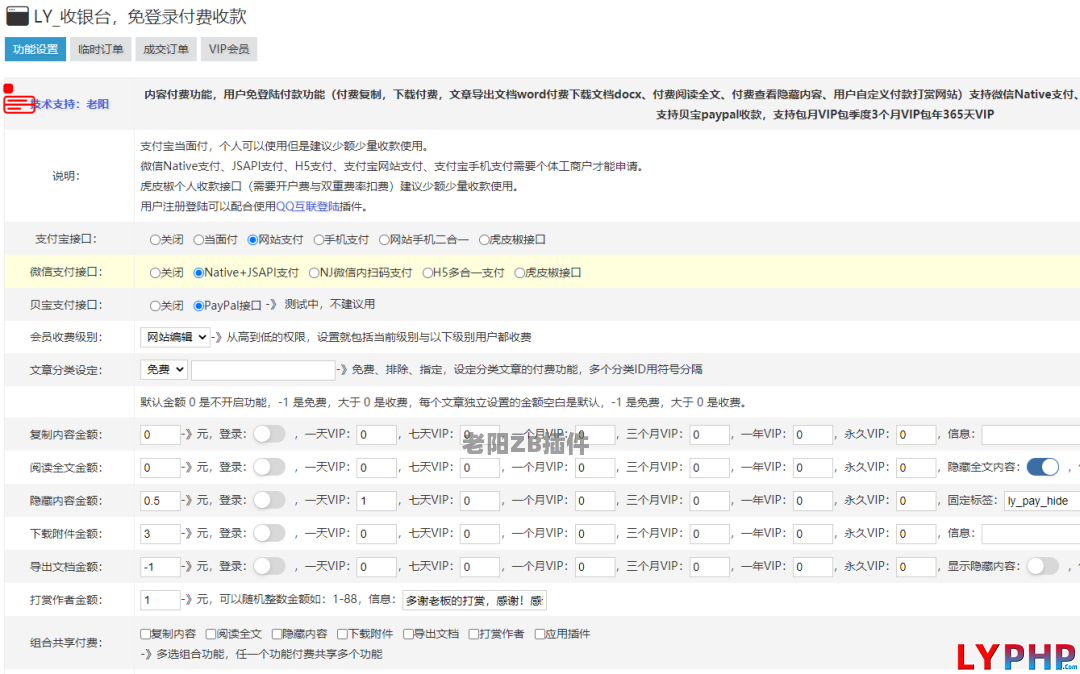
Task: Check 阅读全文 in 组合共享付费
Action: coord(211,634)
